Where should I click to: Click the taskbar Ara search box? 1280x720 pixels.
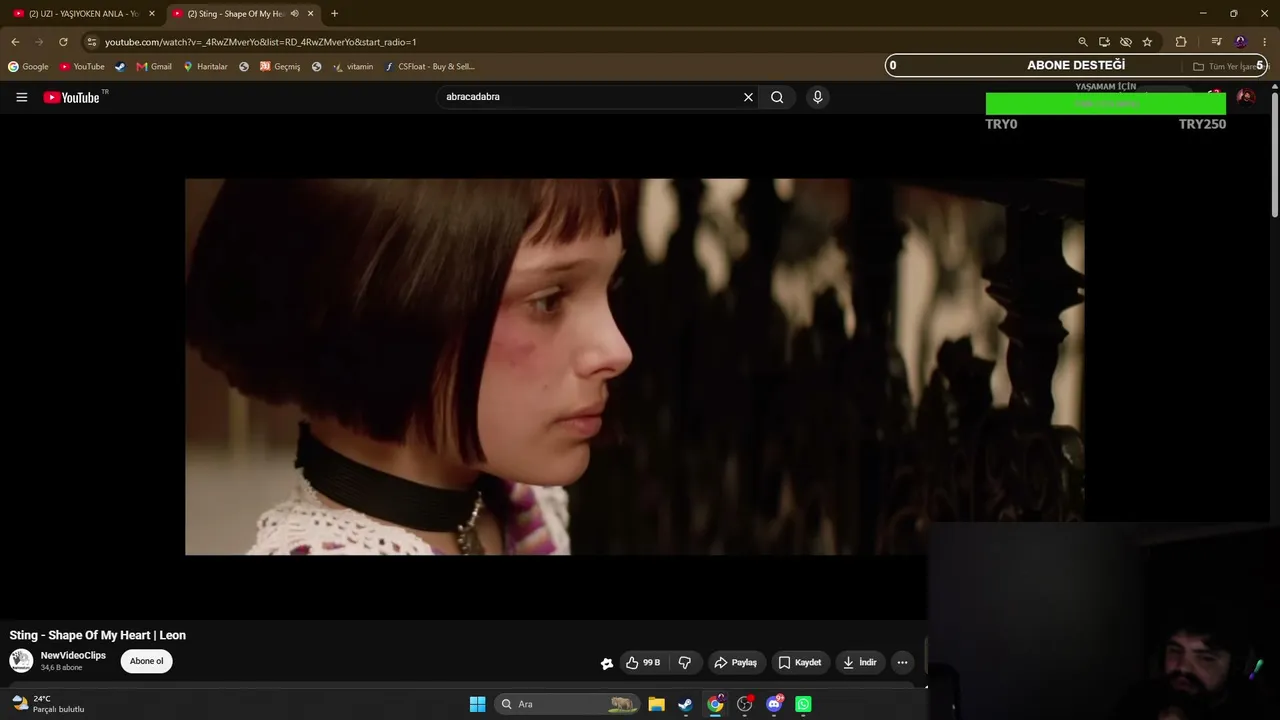[567, 704]
